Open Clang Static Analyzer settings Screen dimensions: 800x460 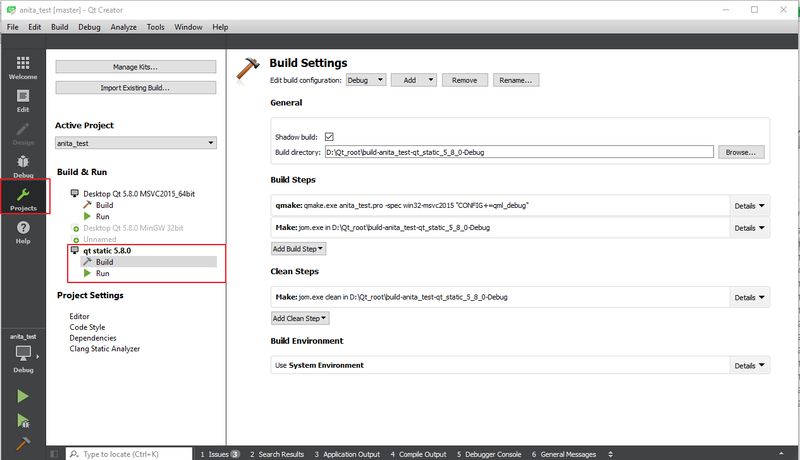105,348
